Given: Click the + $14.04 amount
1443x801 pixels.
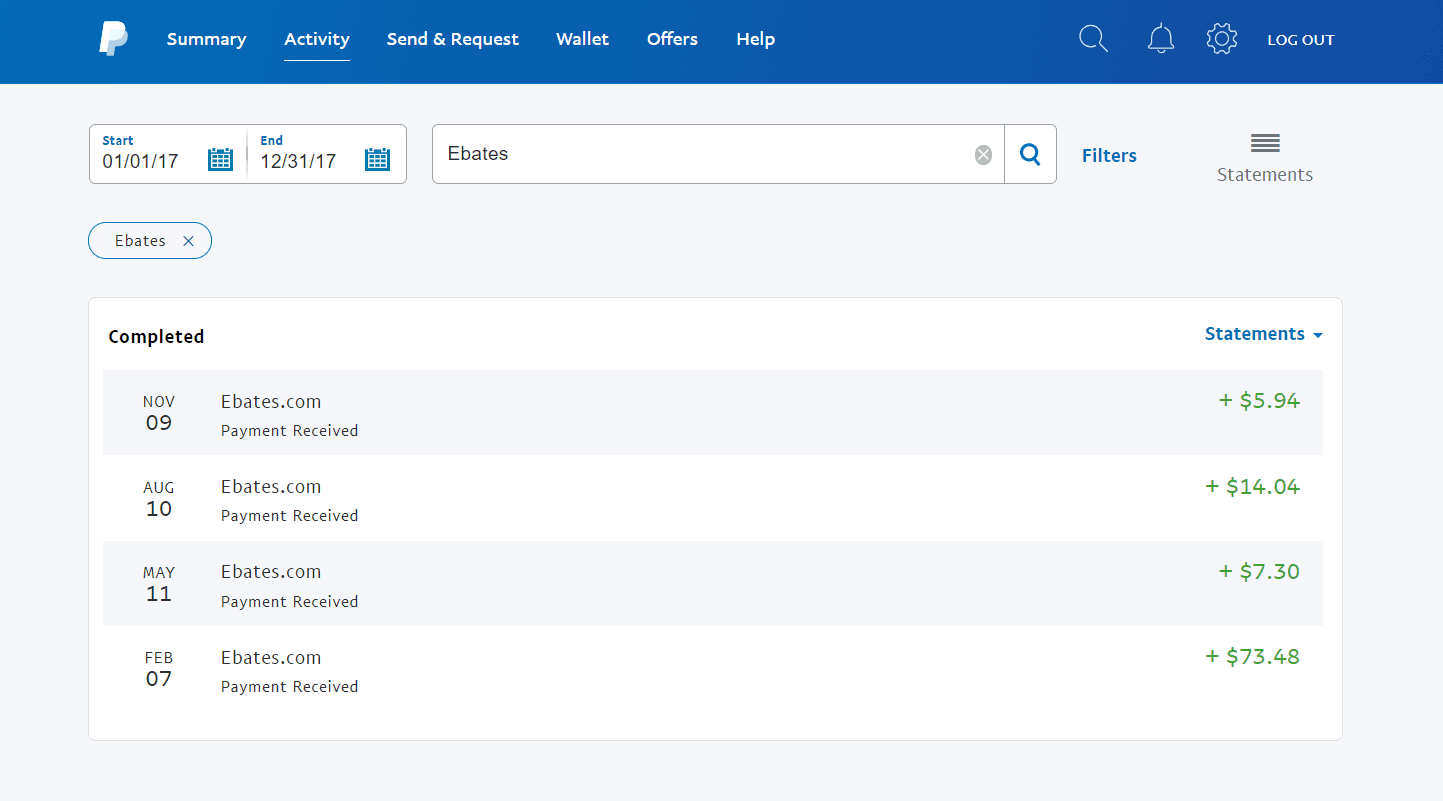Looking at the screenshot, I should point(1253,487).
